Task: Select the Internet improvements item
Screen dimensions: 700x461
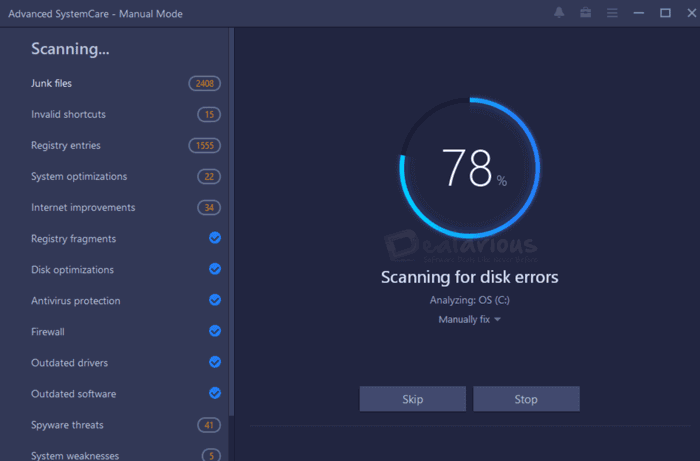Action: pos(83,208)
